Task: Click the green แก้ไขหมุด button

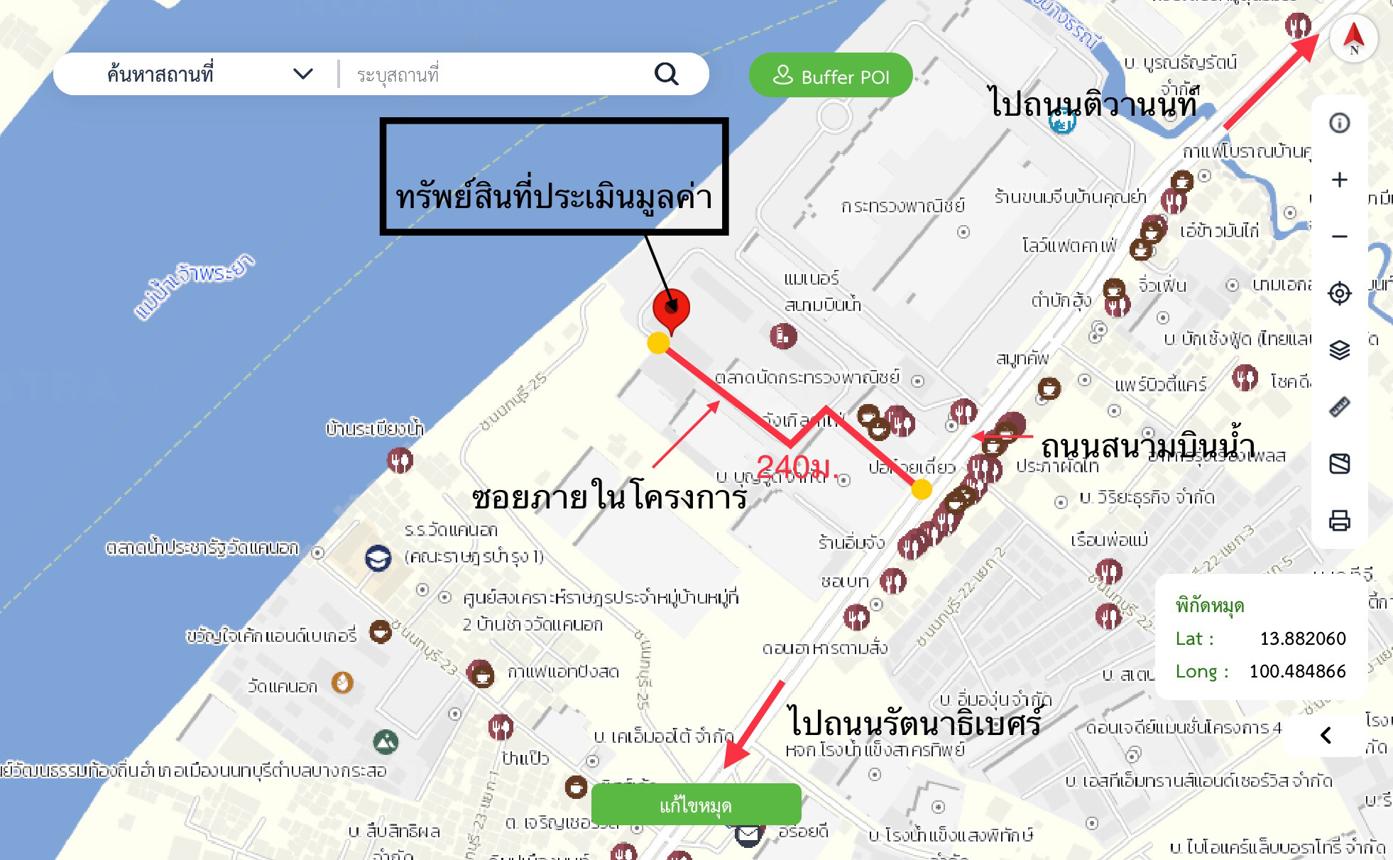Action: pos(696,805)
